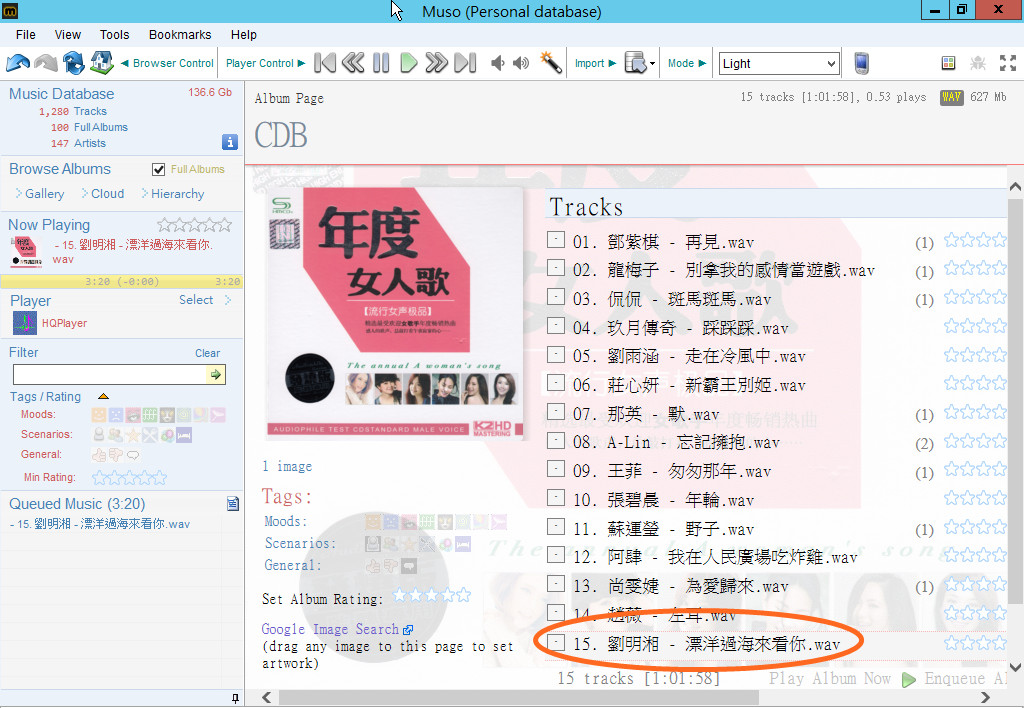Click the browser Forward arrow icon

46,63
